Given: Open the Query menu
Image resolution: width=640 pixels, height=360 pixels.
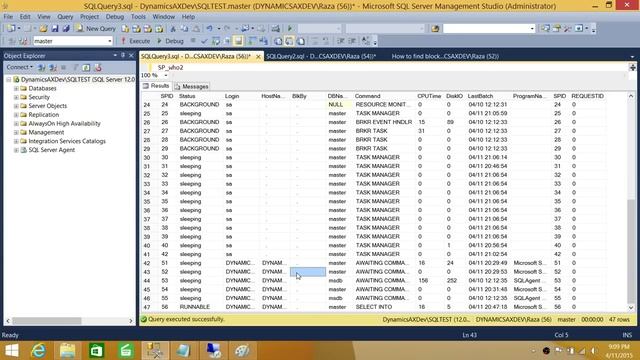Looking at the screenshot, I should tap(65, 17).
